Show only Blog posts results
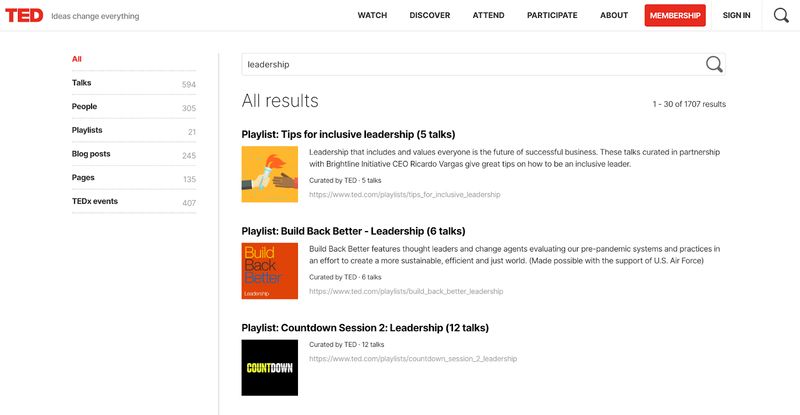 91,154
